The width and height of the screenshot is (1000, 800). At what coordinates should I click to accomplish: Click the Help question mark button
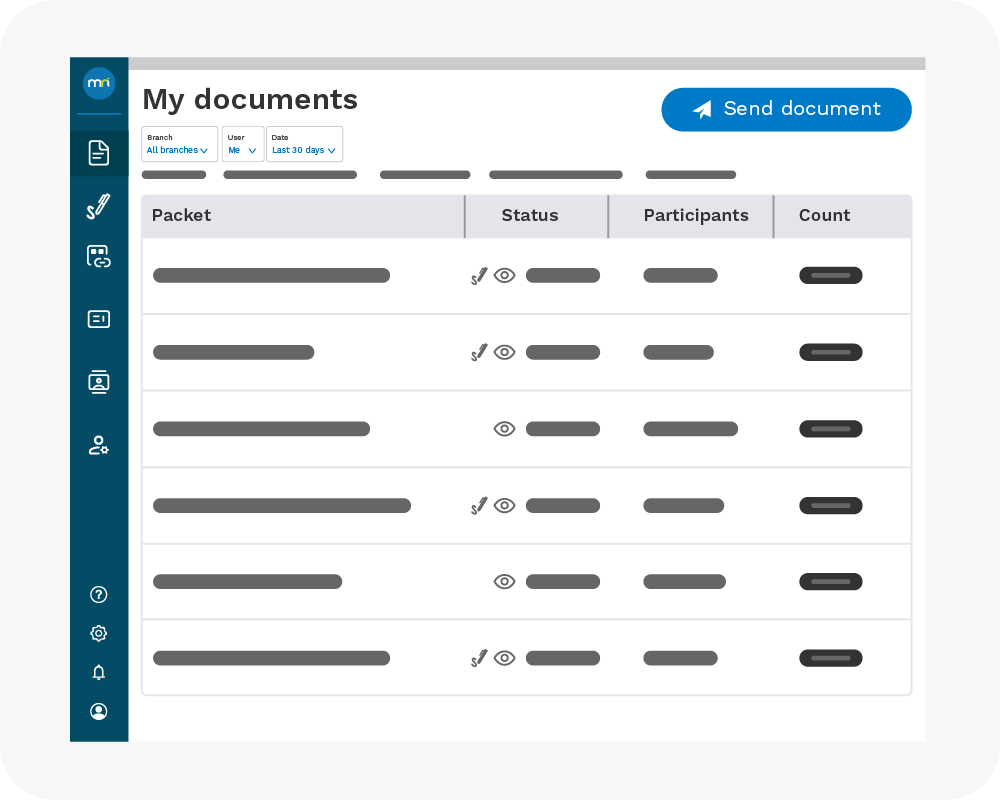99,594
